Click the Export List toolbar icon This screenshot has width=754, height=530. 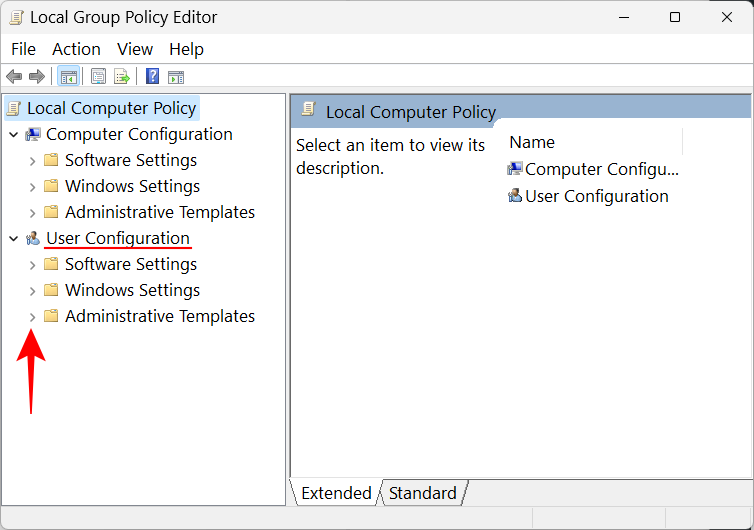point(122,76)
